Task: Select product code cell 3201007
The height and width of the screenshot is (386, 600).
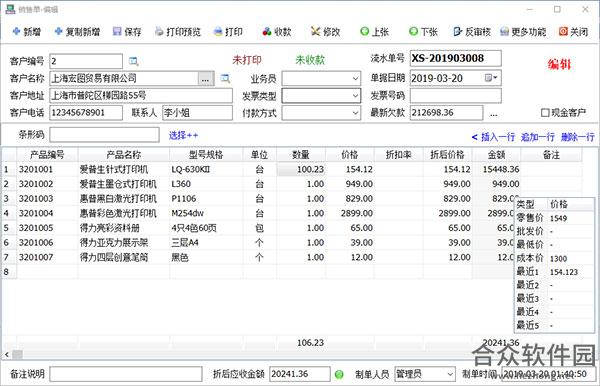Action: pyautogui.click(x=47, y=257)
